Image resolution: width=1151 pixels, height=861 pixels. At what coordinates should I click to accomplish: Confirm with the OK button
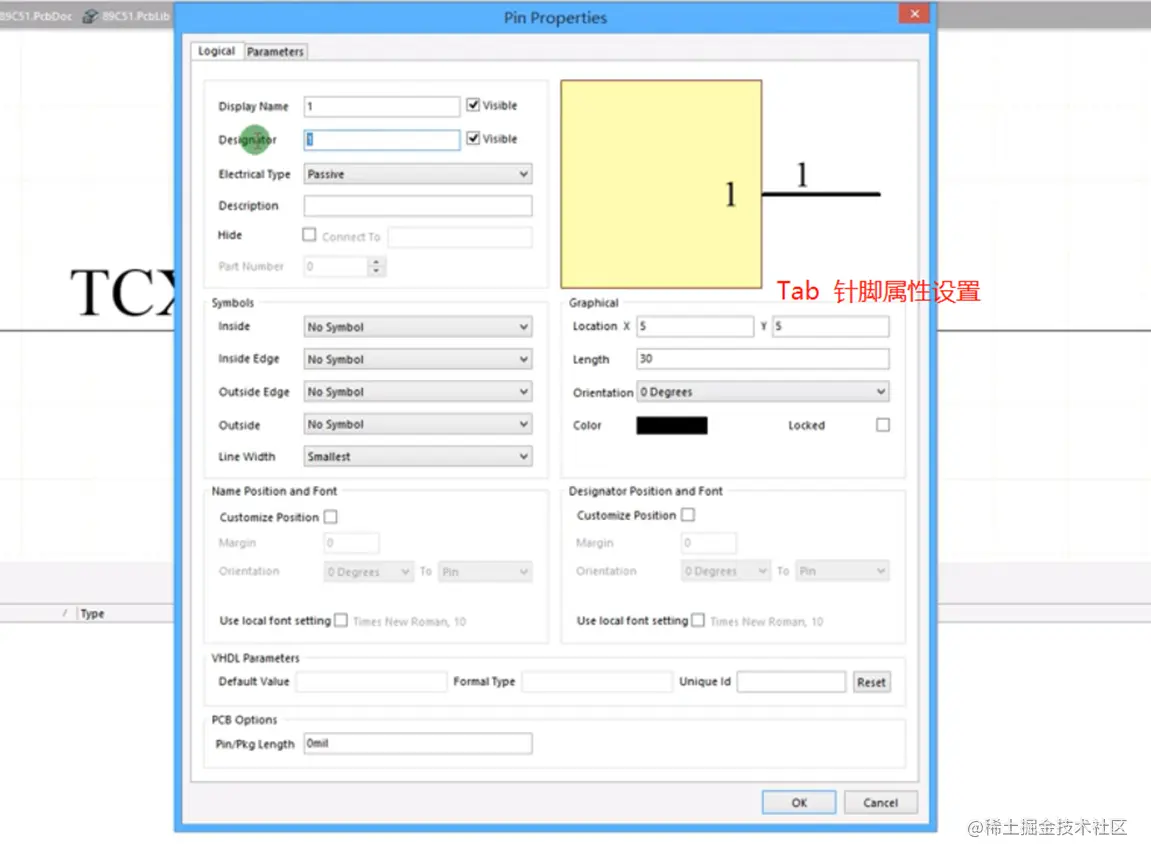[799, 803]
